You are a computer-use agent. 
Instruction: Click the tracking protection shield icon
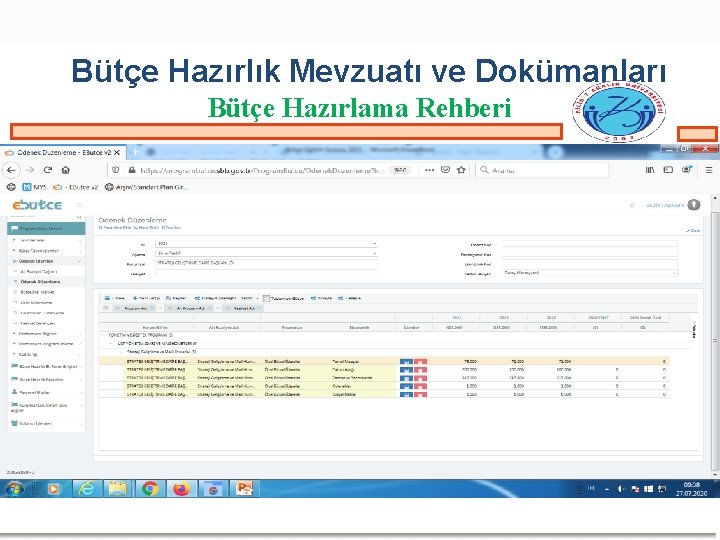(116, 170)
